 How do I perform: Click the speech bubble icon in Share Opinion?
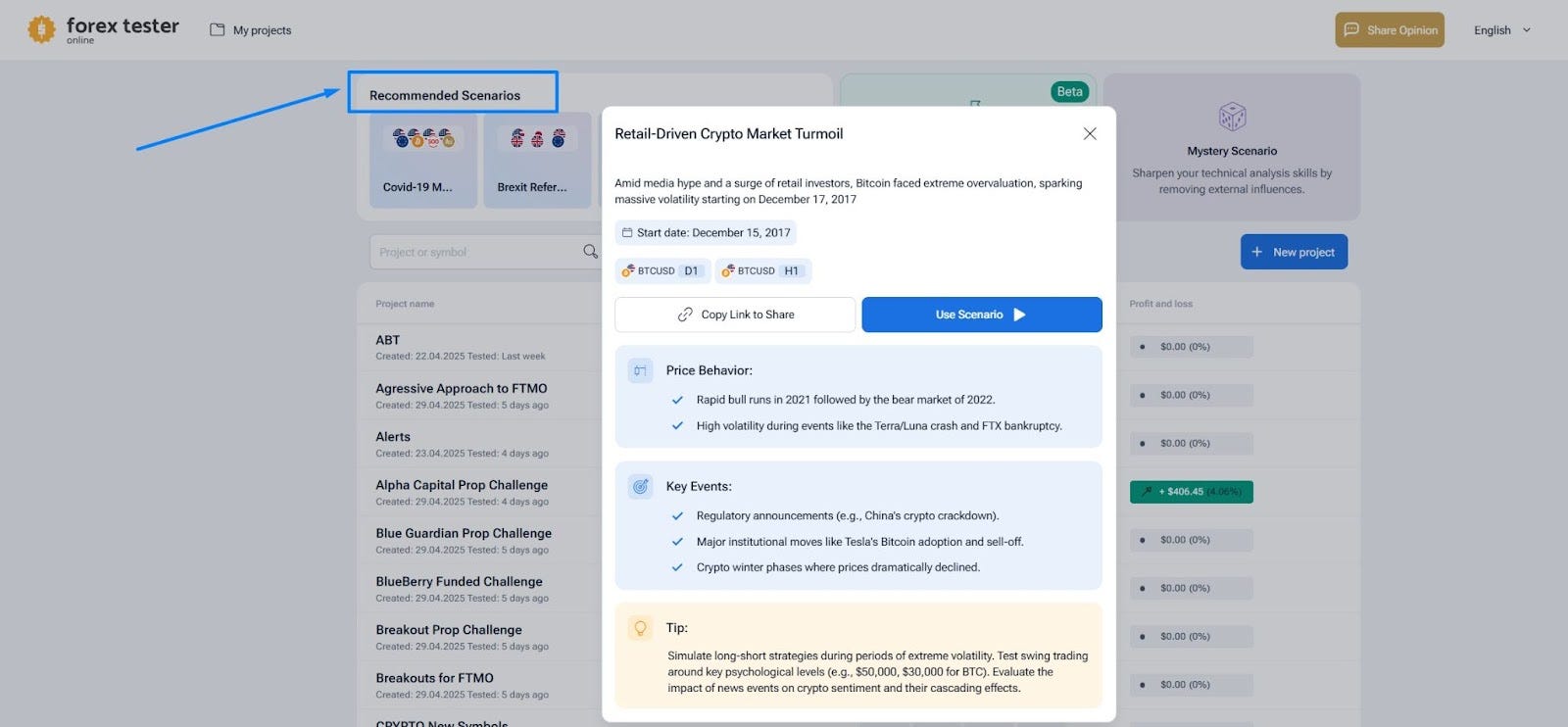click(1351, 29)
